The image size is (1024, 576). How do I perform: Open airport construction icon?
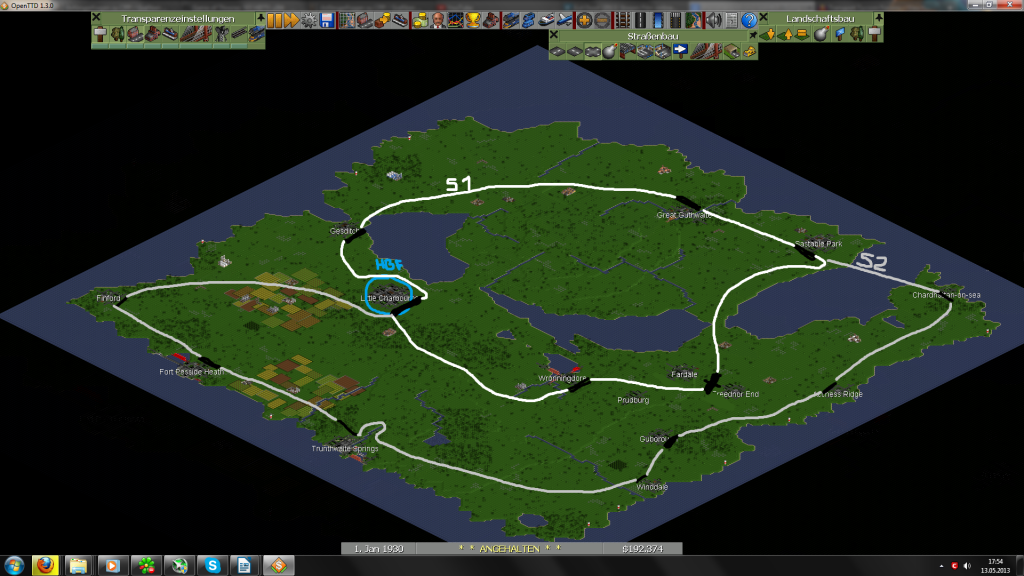pyautogui.click(x=675, y=20)
